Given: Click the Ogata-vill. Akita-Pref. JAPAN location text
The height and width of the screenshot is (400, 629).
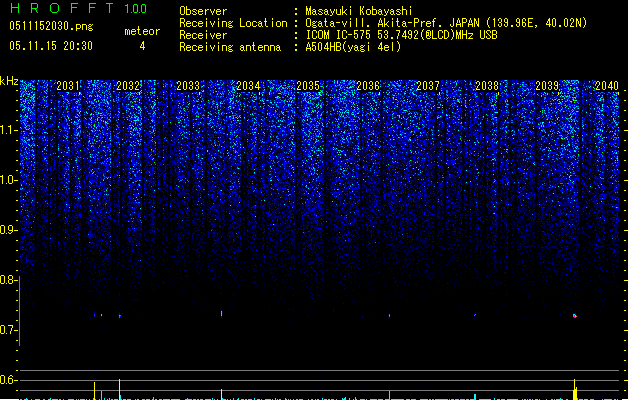Looking at the screenshot, I should (x=446, y=23).
